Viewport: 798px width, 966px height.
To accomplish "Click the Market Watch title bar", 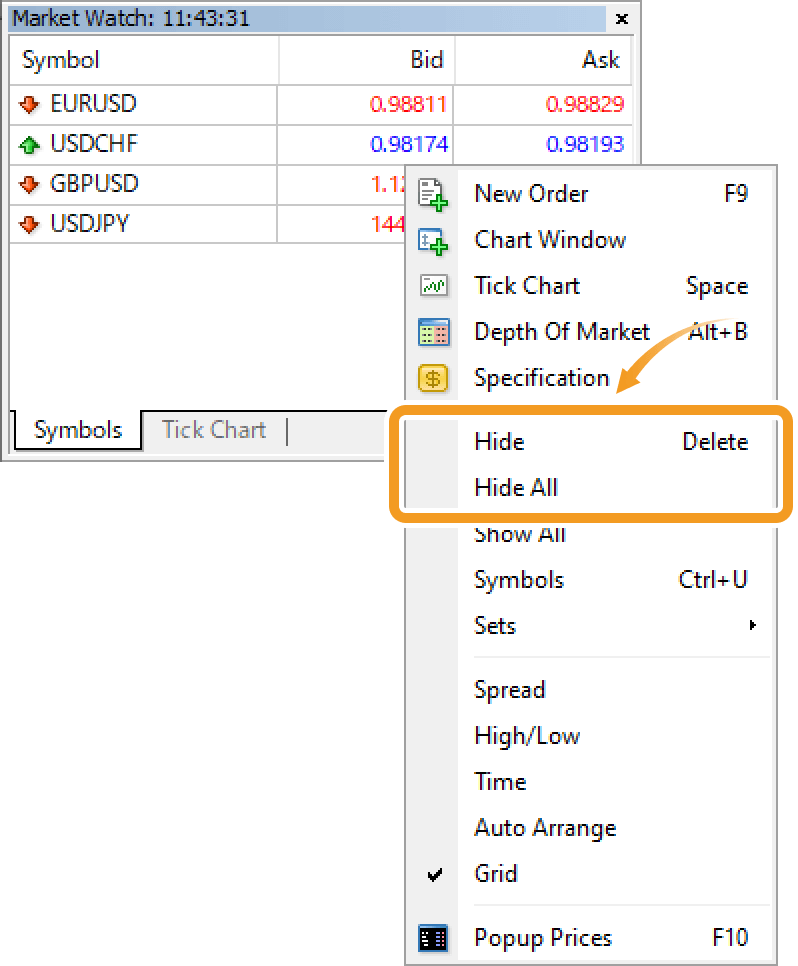I will 308,19.
